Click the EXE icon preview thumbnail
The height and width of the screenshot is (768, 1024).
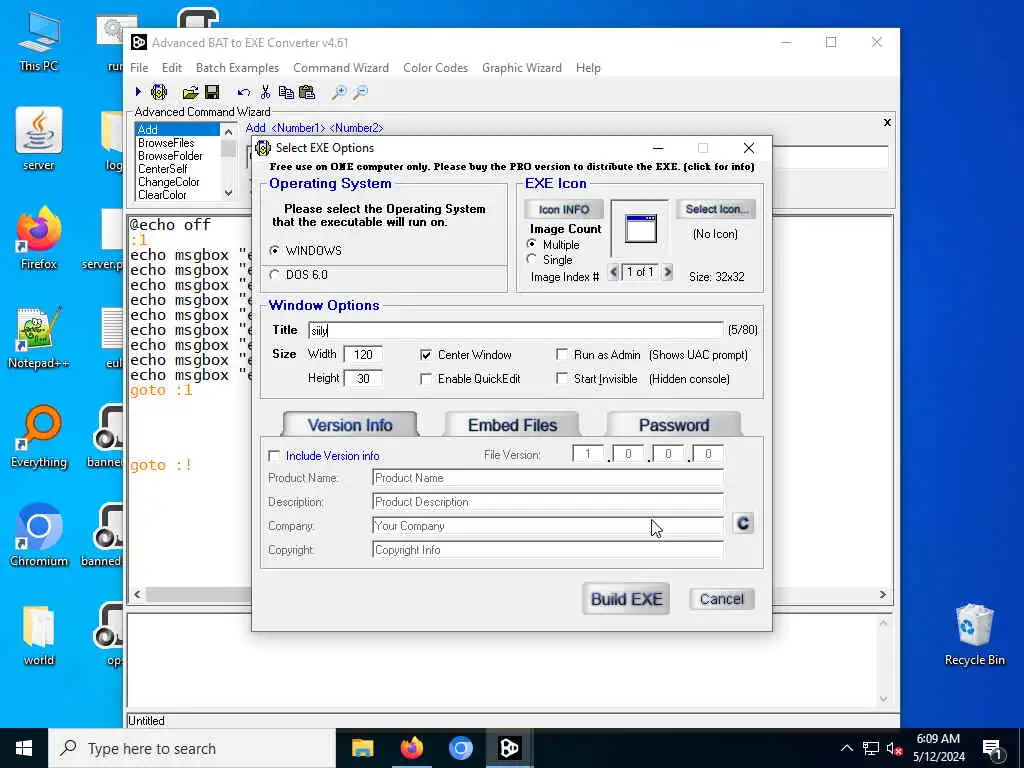640,229
